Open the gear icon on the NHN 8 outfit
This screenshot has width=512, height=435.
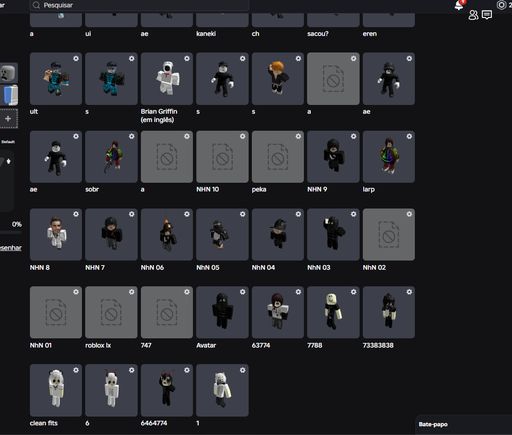(76, 214)
